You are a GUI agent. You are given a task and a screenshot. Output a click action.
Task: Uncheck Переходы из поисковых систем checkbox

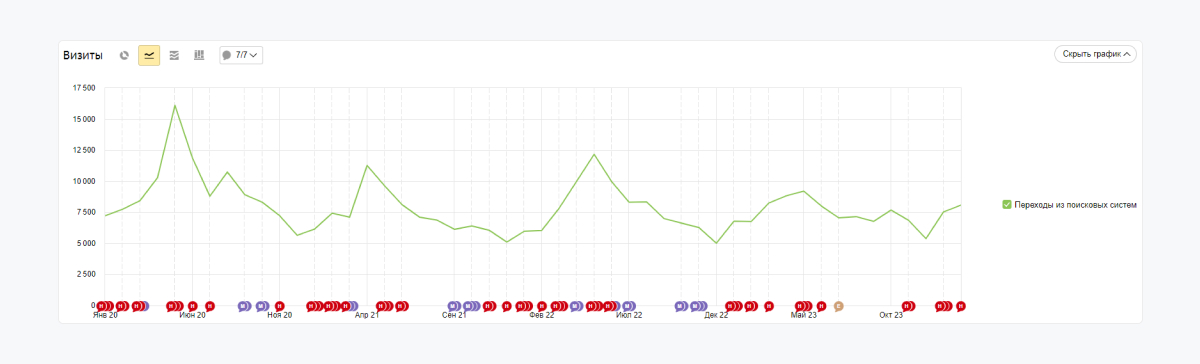click(x=1007, y=204)
